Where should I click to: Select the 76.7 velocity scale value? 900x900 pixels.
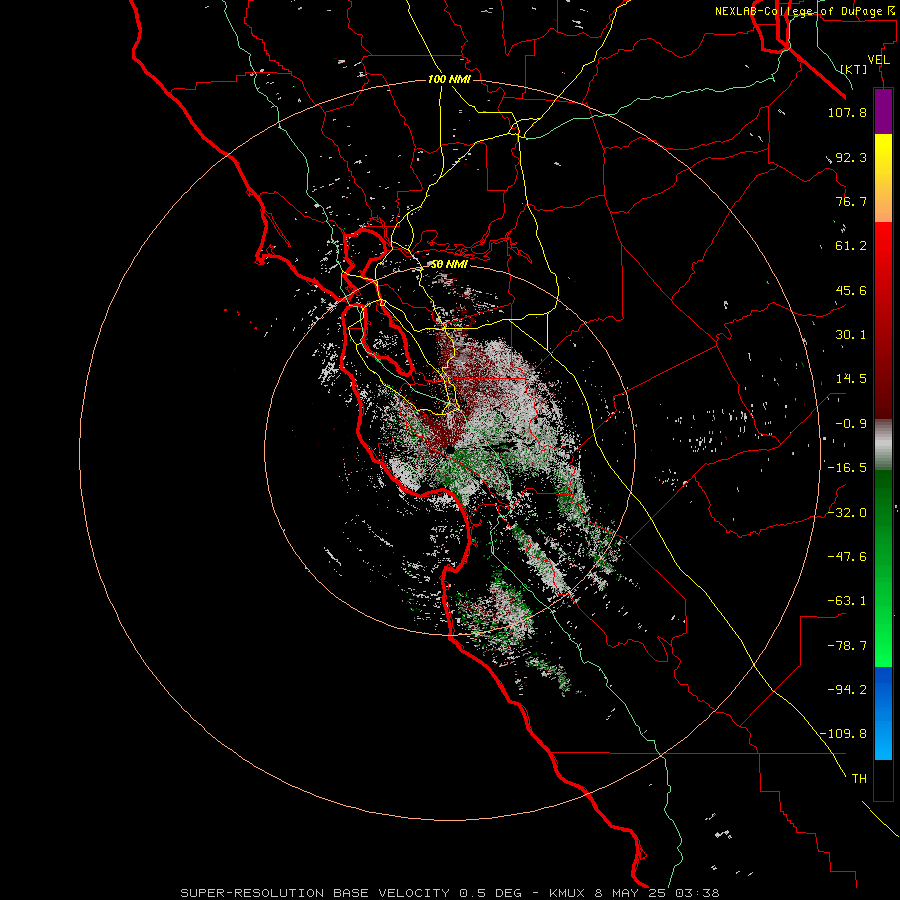tap(851, 201)
